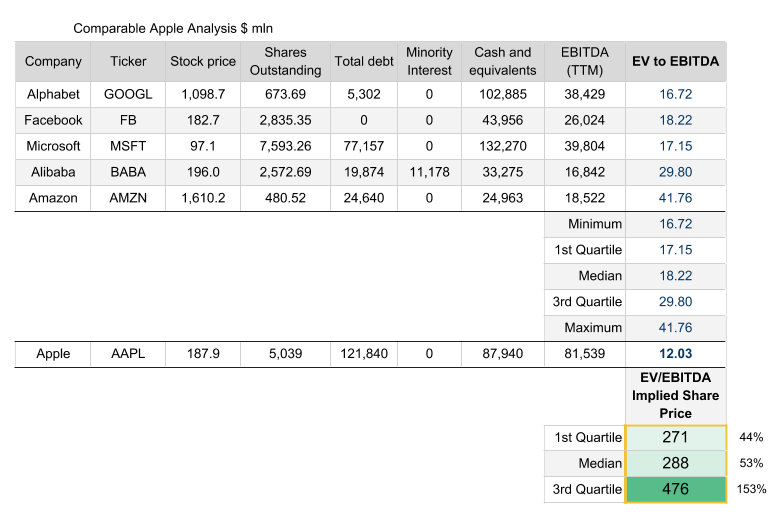779x514 pixels.
Task: Select Microsoft's total debt value 77,157
Action: [x=363, y=146]
